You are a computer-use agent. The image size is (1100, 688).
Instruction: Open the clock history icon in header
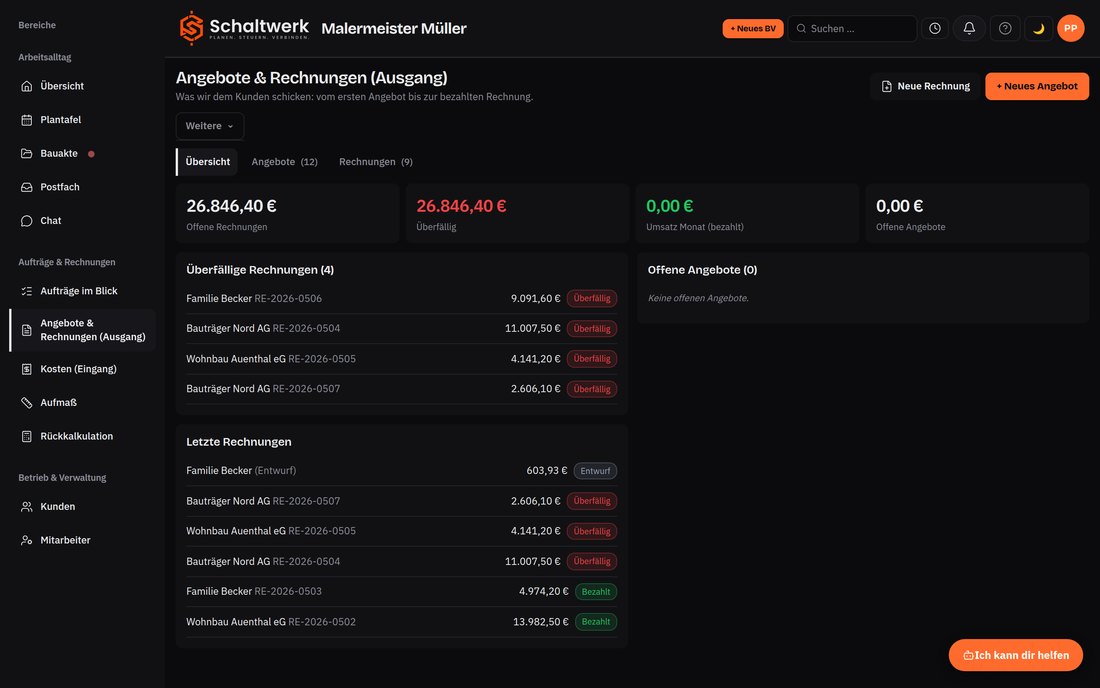point(935,29)
